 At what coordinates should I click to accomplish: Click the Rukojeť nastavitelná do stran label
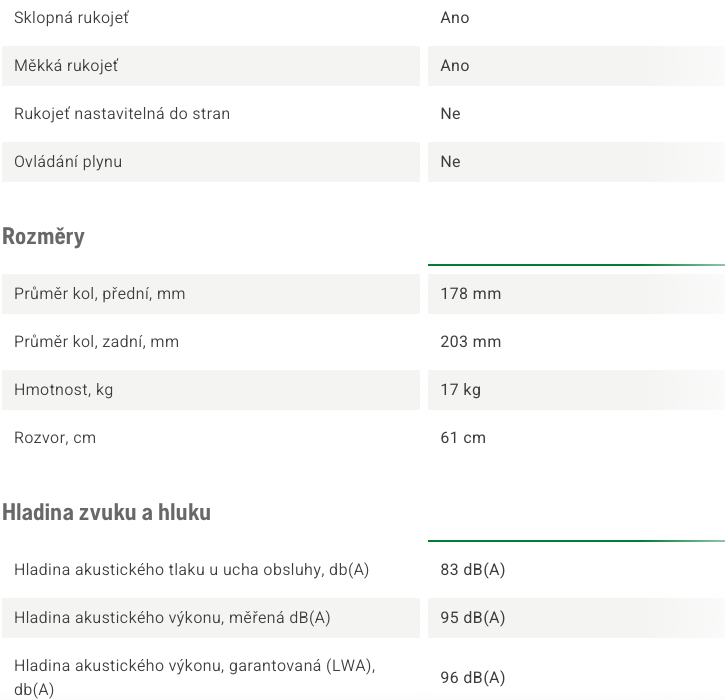[x=122, y=114]
